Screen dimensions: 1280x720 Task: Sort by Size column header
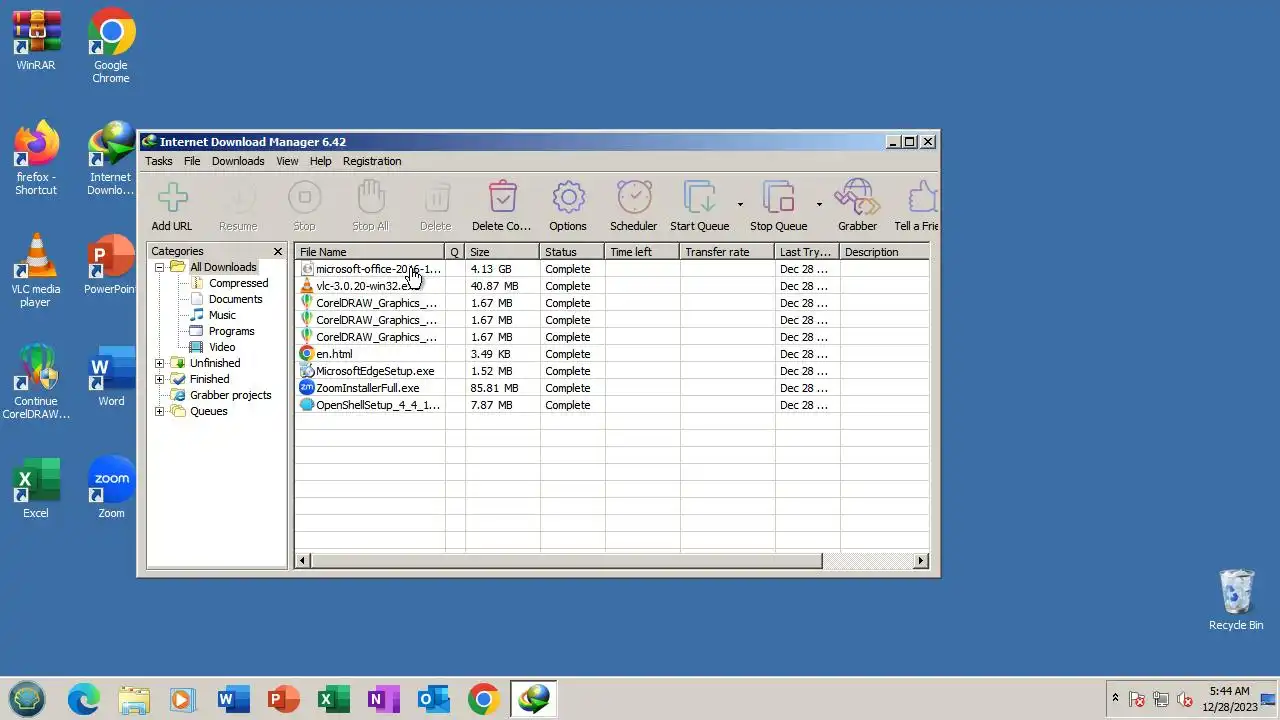(x=502, y=252)
